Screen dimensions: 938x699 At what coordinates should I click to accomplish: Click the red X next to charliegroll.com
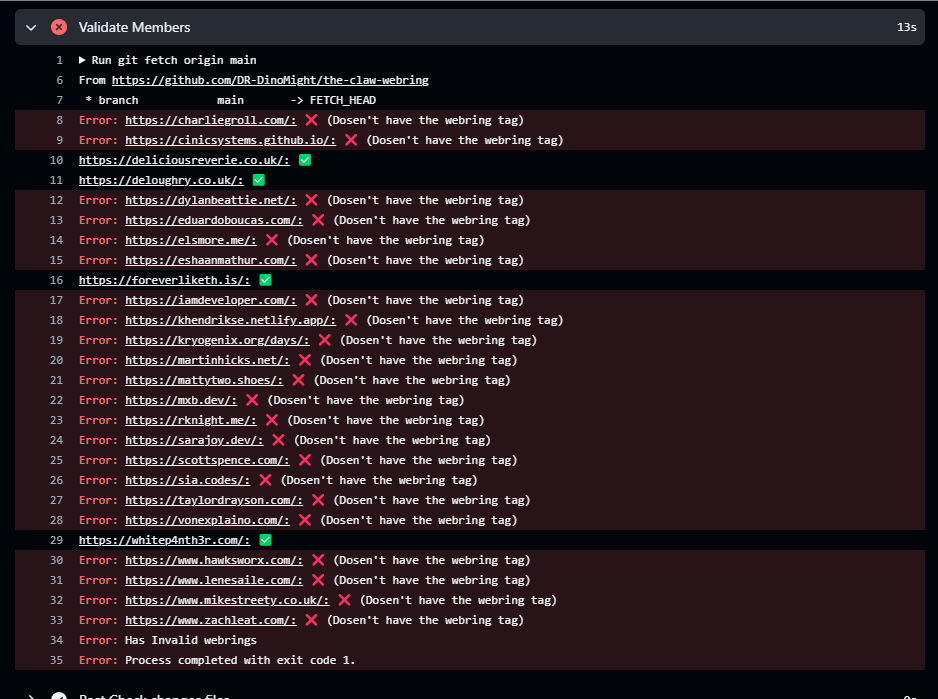point(311,120)
